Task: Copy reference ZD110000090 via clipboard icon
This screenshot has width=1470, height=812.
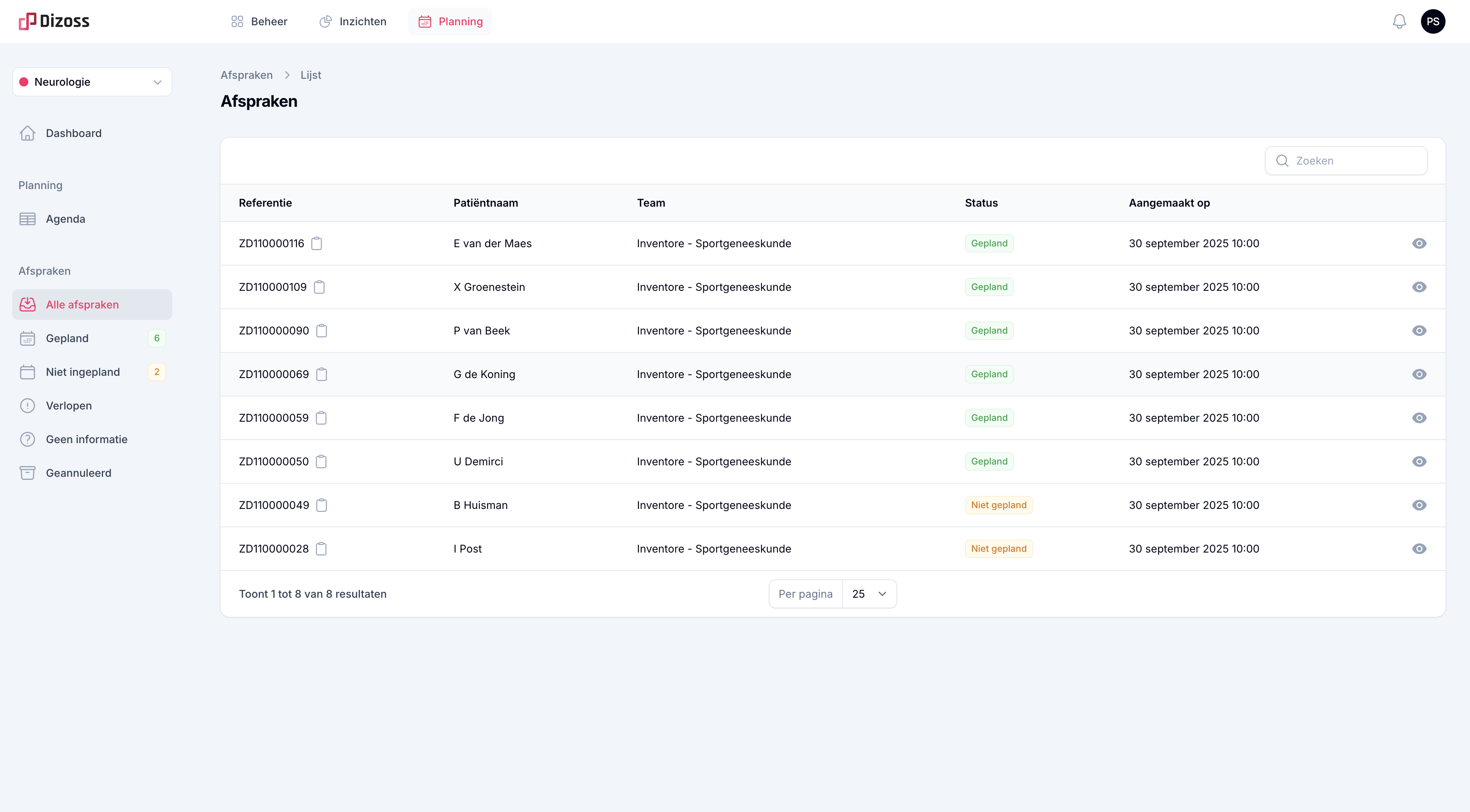Action: pyautogui.click(x=321, y=331)
